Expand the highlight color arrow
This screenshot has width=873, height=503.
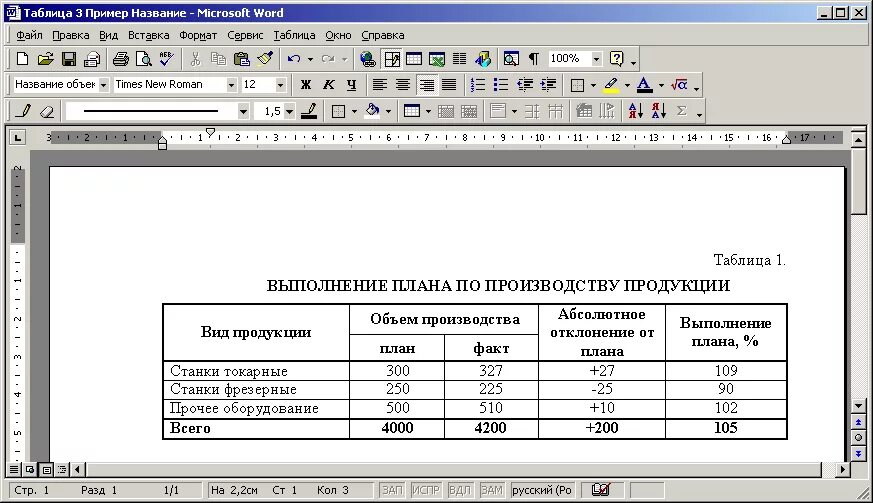627,85
